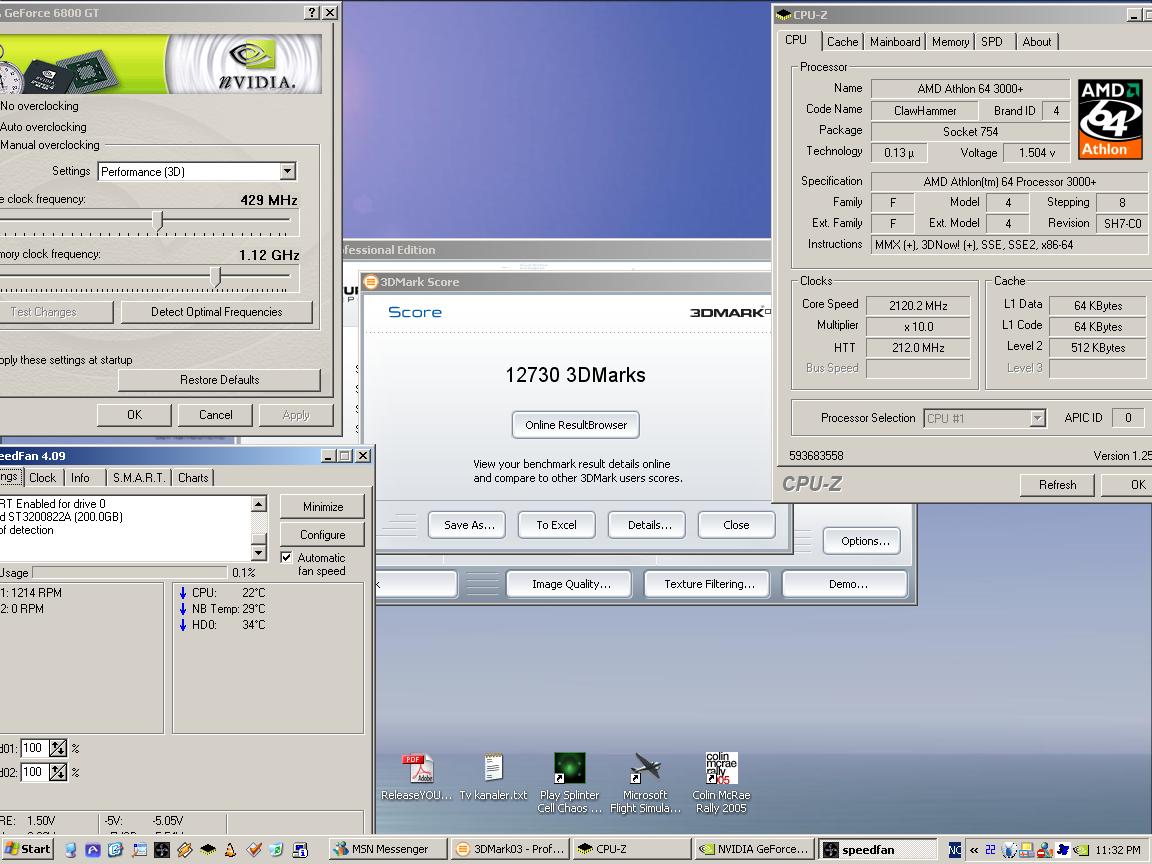Click the recycle bin quick launch icon

click(276, 849)
